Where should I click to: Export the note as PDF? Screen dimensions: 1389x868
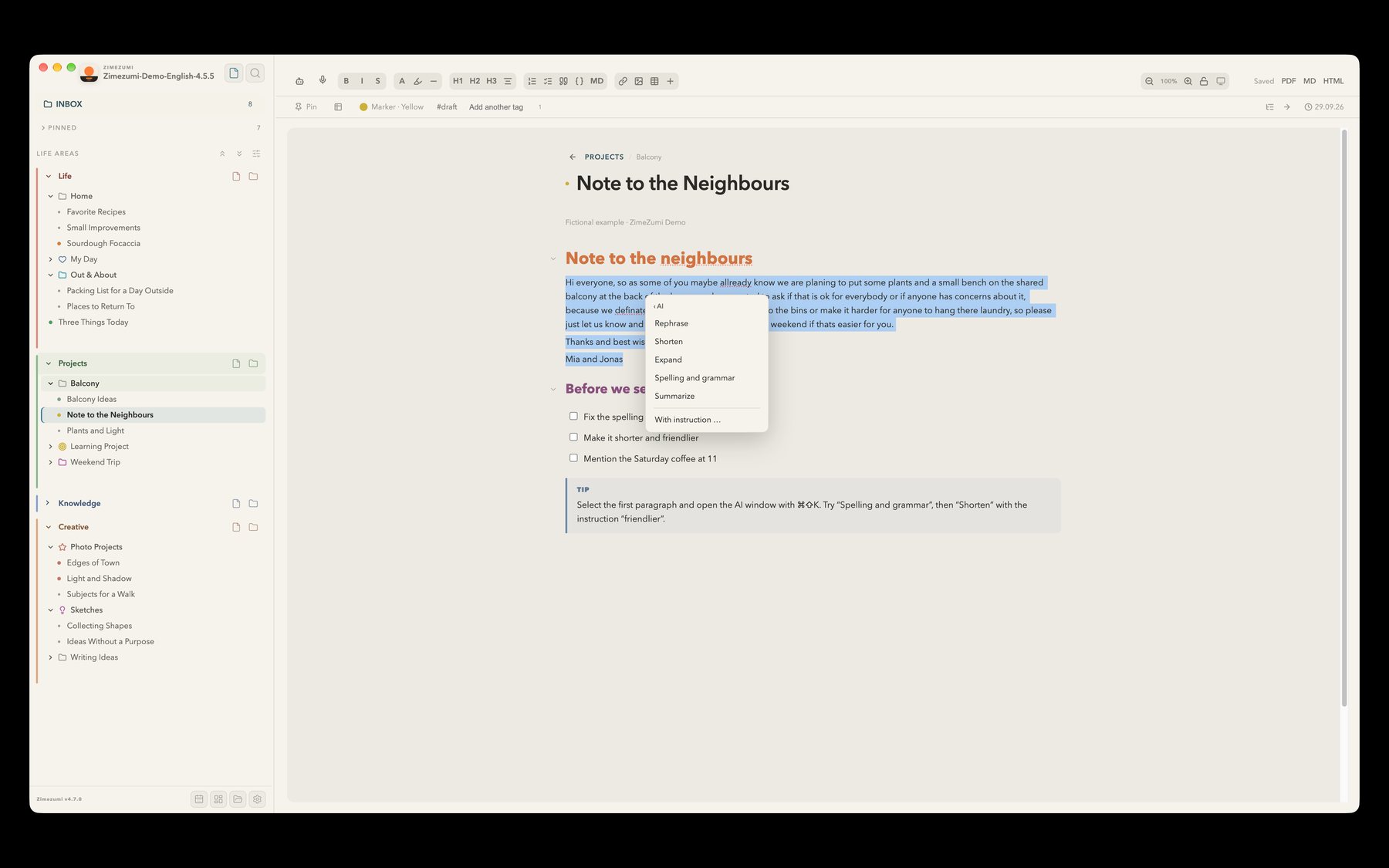tap(1289, 81)
